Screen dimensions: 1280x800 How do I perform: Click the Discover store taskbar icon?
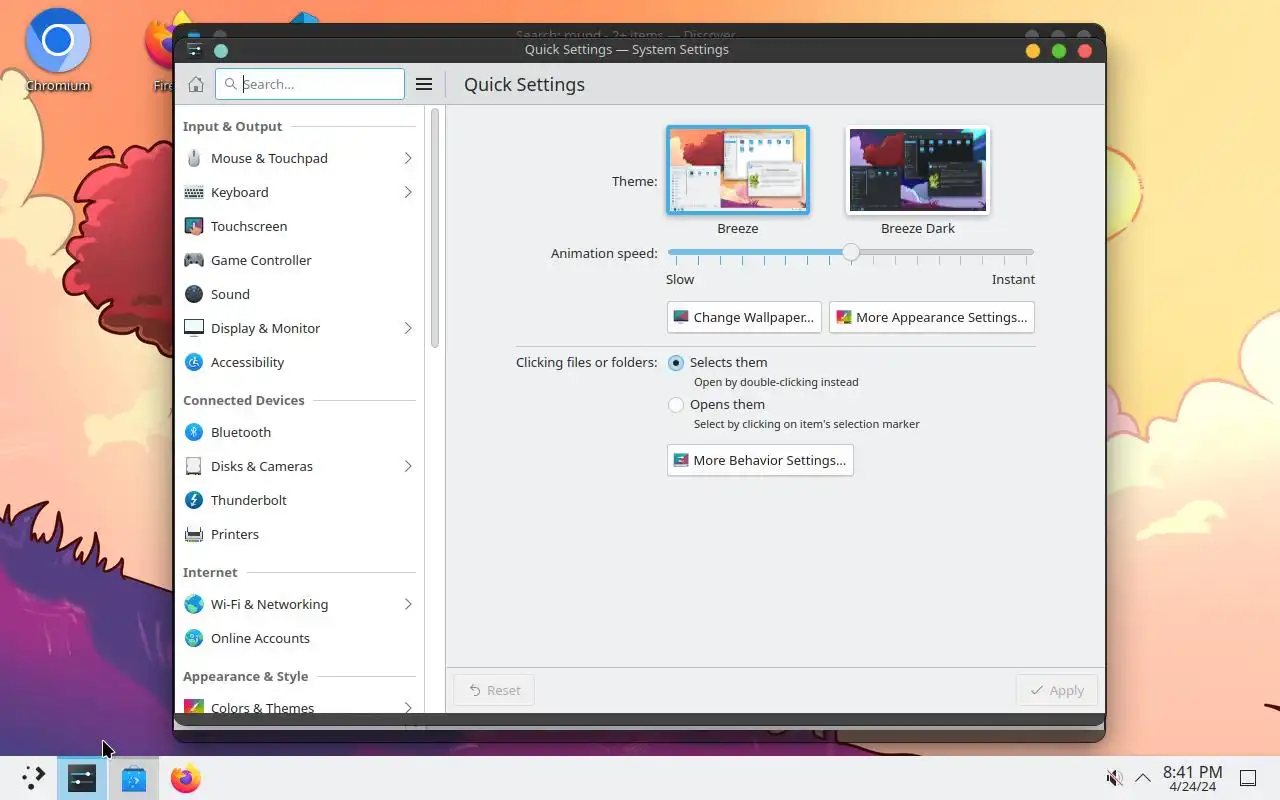pos(134,778)
